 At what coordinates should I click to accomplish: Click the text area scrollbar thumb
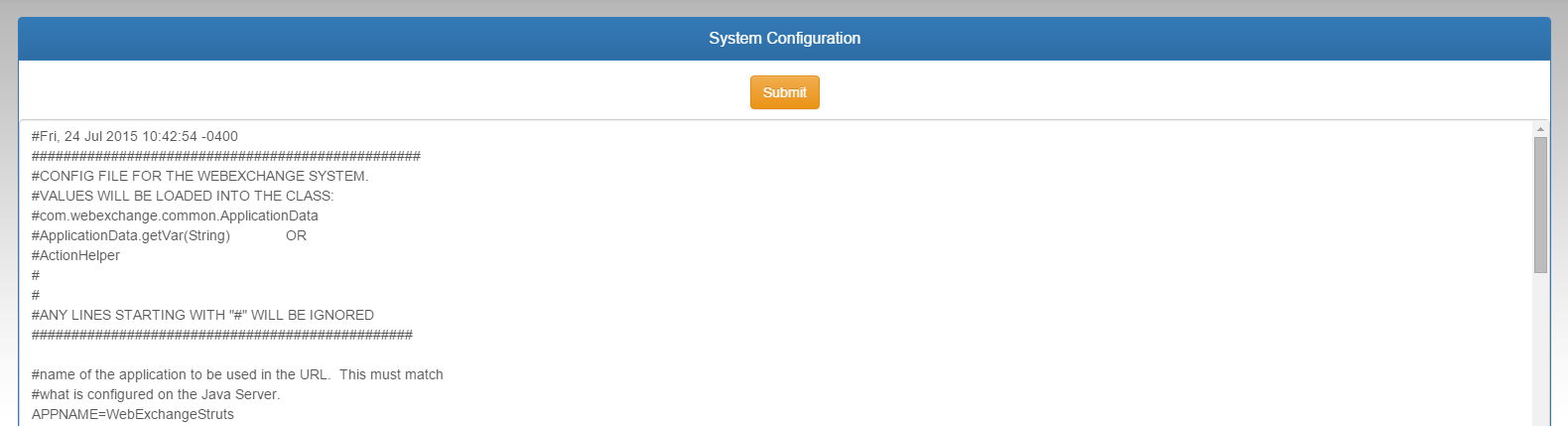pos(1540,204)
